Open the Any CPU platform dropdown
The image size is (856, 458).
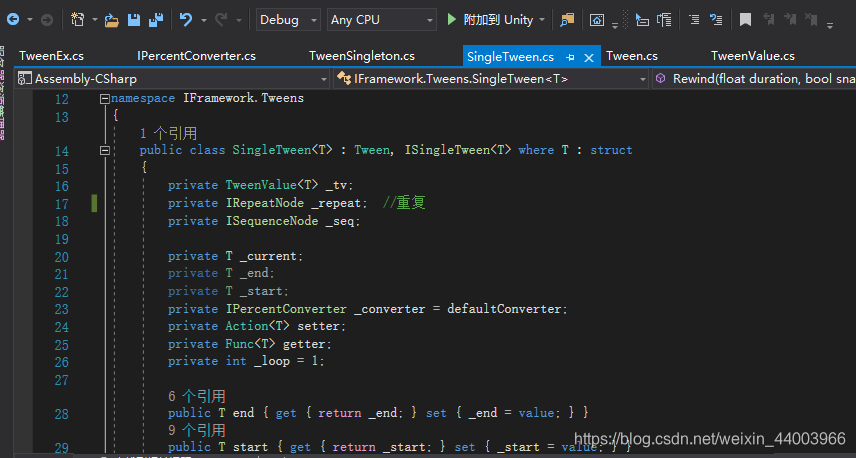coord(382,20)
